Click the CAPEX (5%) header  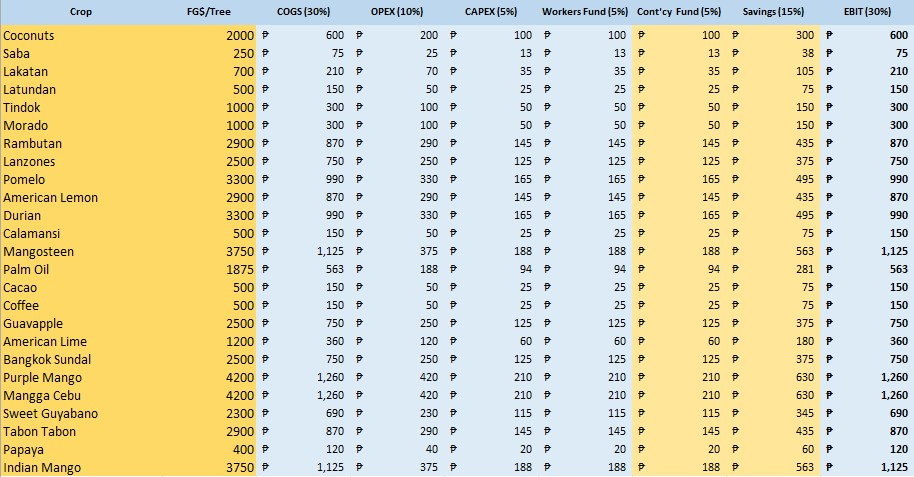(492, 12)
